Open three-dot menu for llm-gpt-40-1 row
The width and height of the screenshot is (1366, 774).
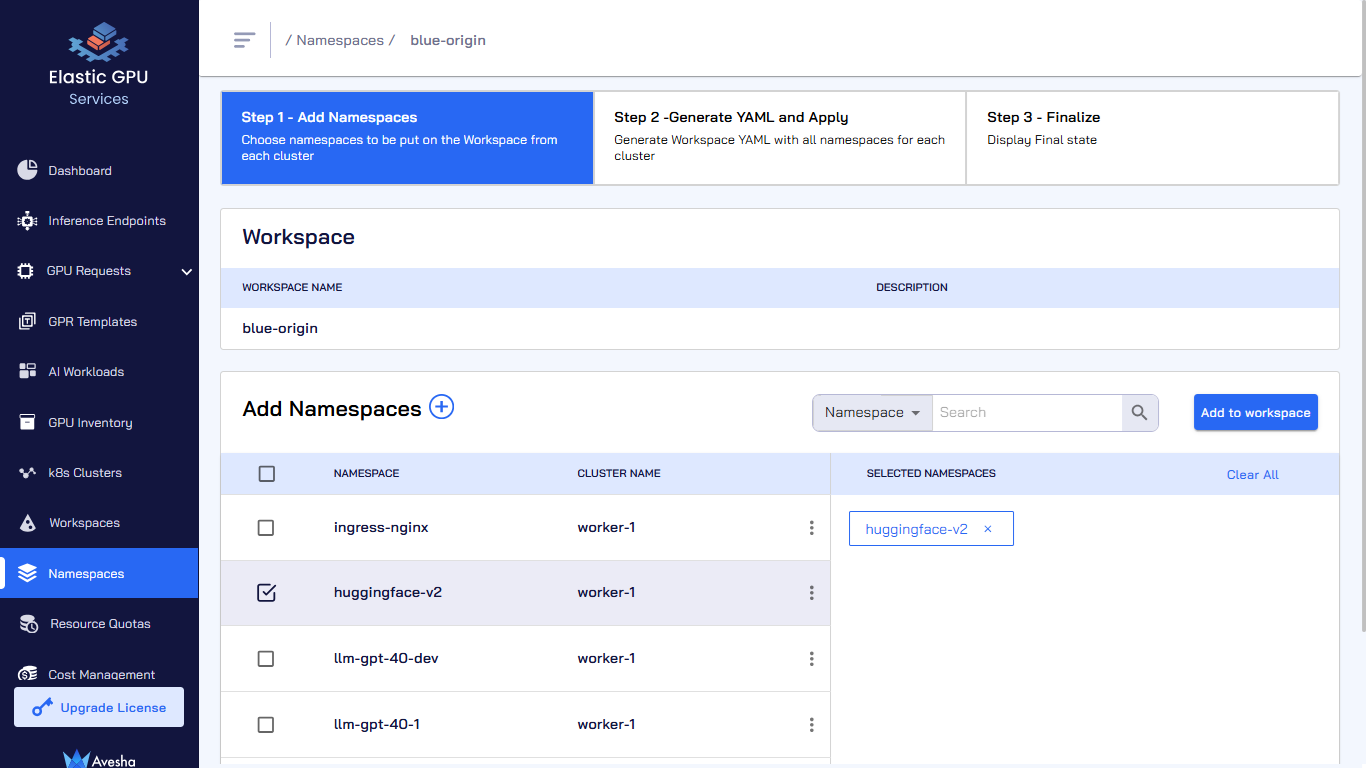coord(811,725)
